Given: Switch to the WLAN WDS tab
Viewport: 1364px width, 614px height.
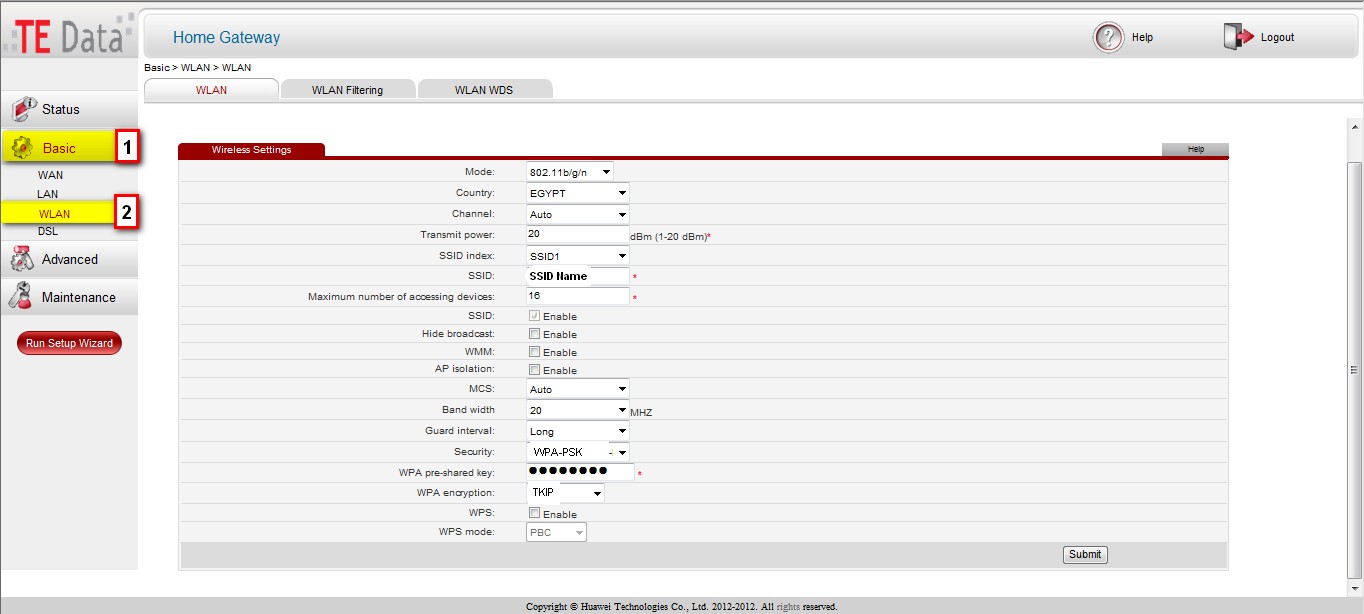Looking at the screenshot, I should [x=485, y=89].
